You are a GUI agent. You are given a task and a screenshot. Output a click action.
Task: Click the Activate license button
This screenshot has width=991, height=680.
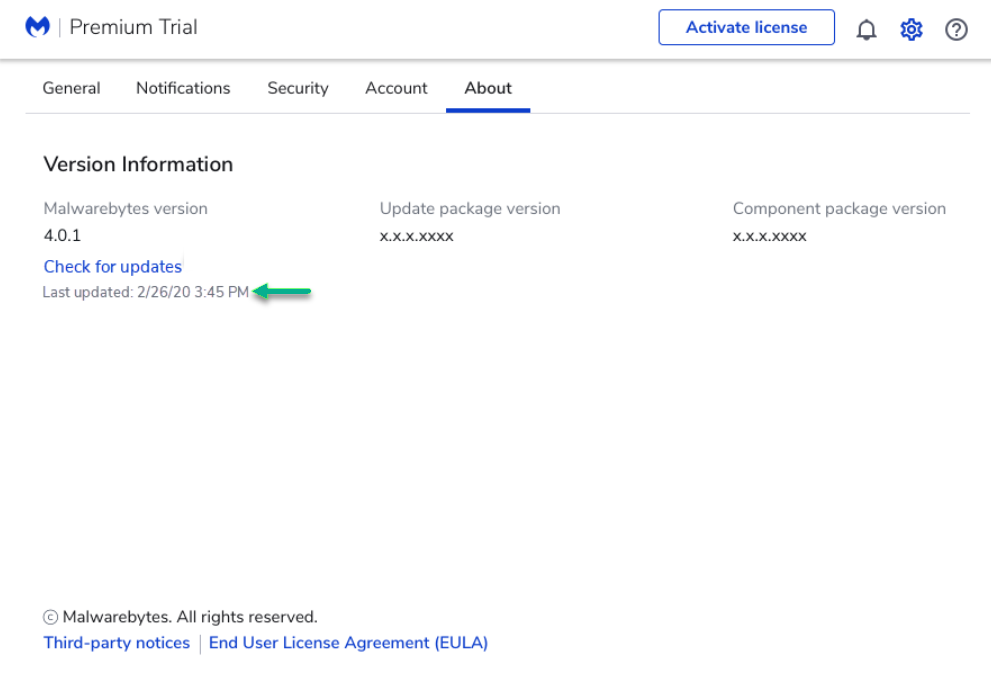[x=746, y=27]
